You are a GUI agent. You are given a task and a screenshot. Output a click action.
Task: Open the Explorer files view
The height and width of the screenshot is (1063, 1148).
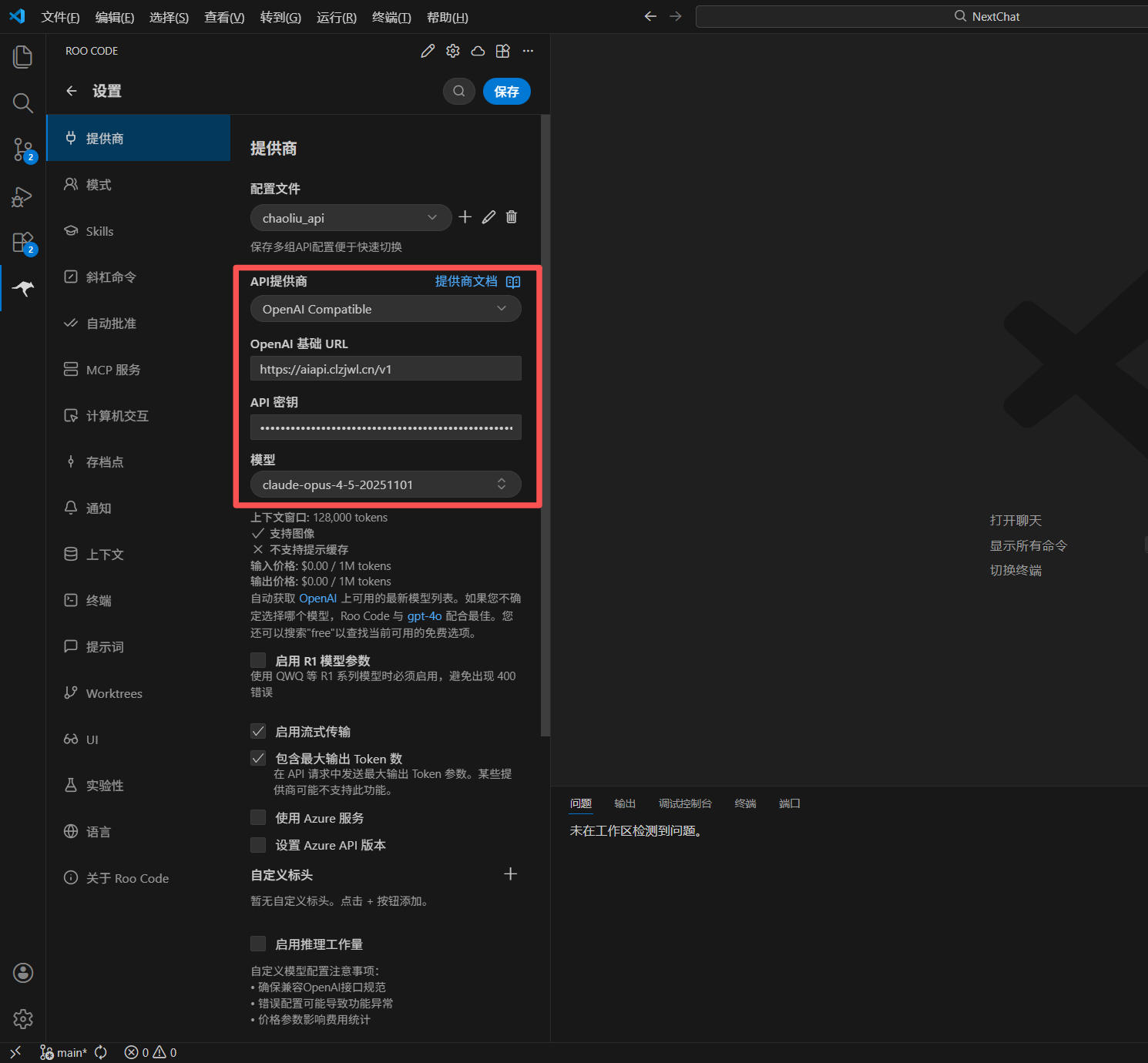(23, 56)
